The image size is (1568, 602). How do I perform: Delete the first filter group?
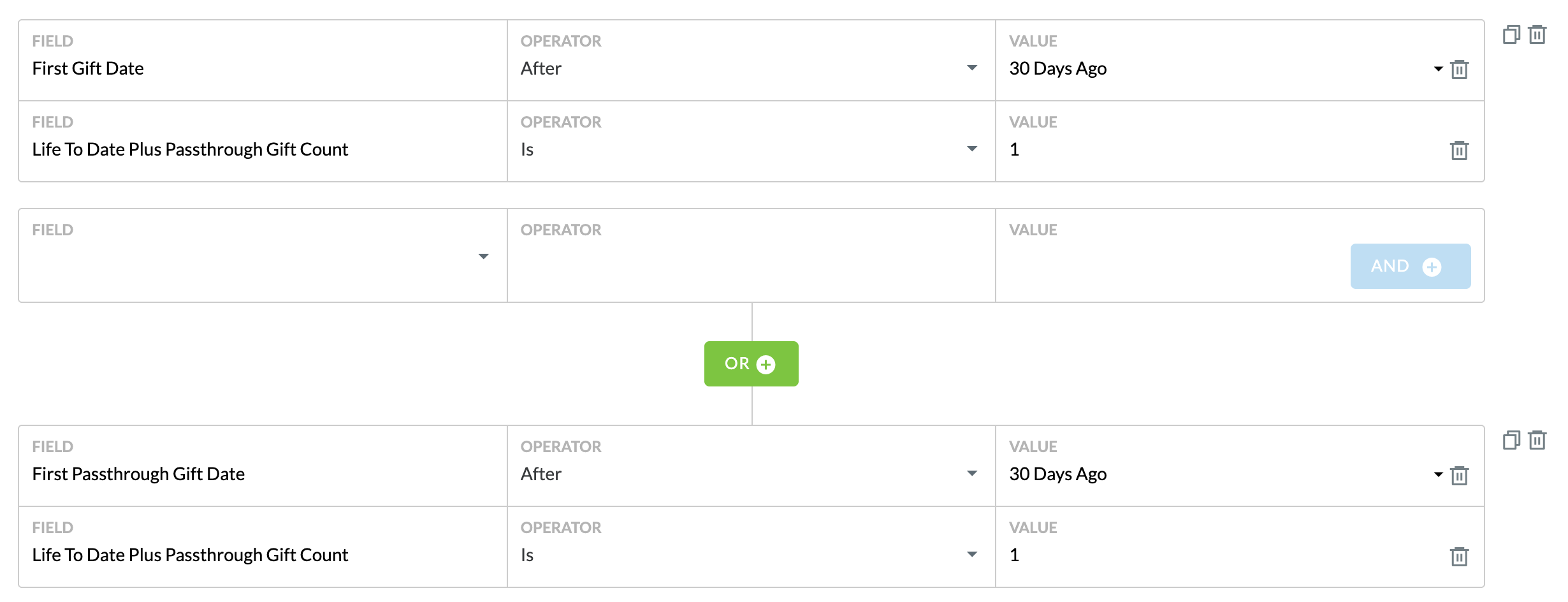click(x=1537, y=34)
